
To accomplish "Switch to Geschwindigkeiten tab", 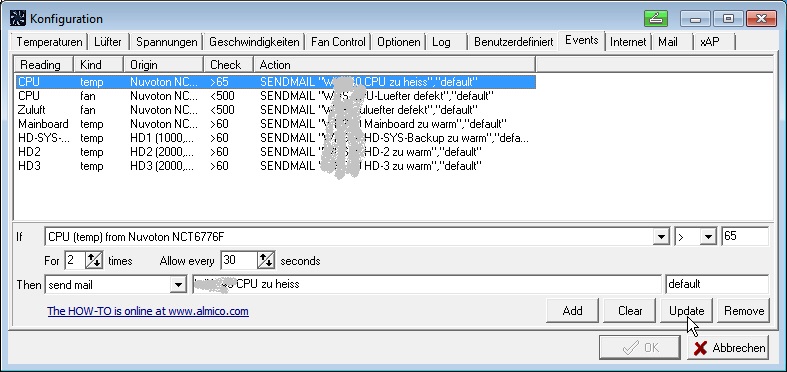I will pyautogui.click(x=254, y=42).
